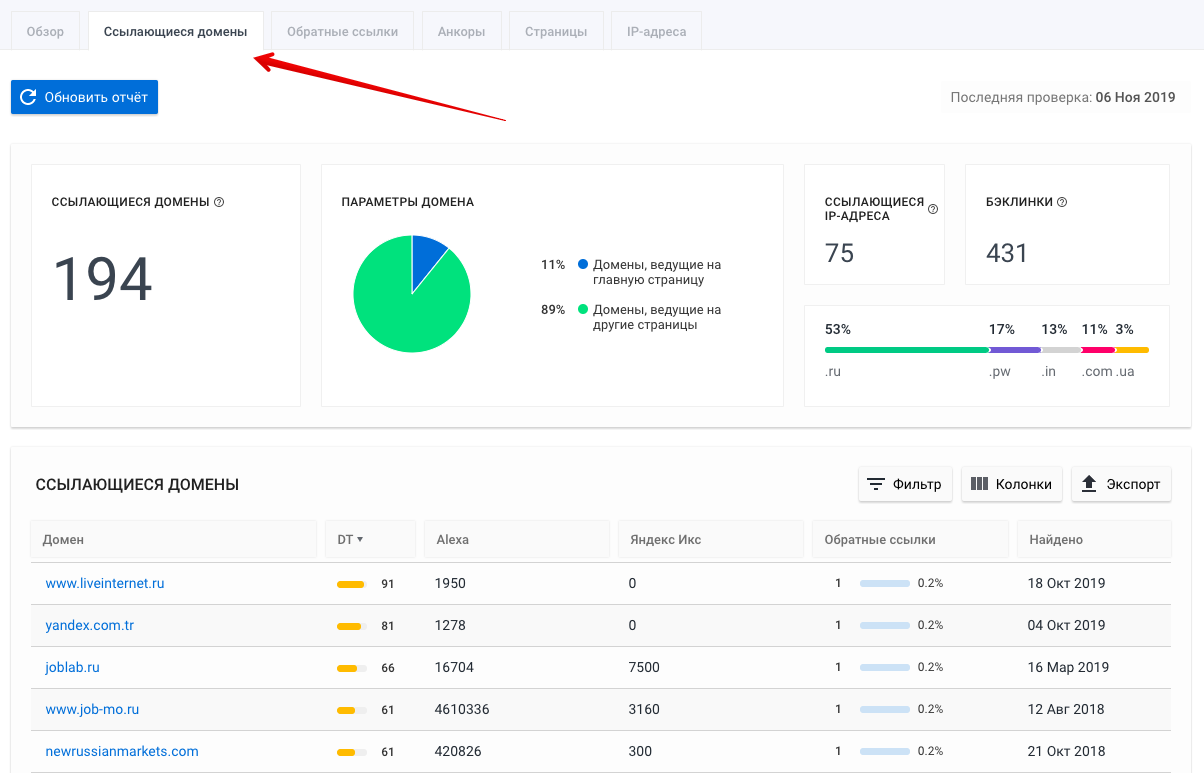Click Alexa value 4610336
Screen dimensions: 1204x773
462,709
